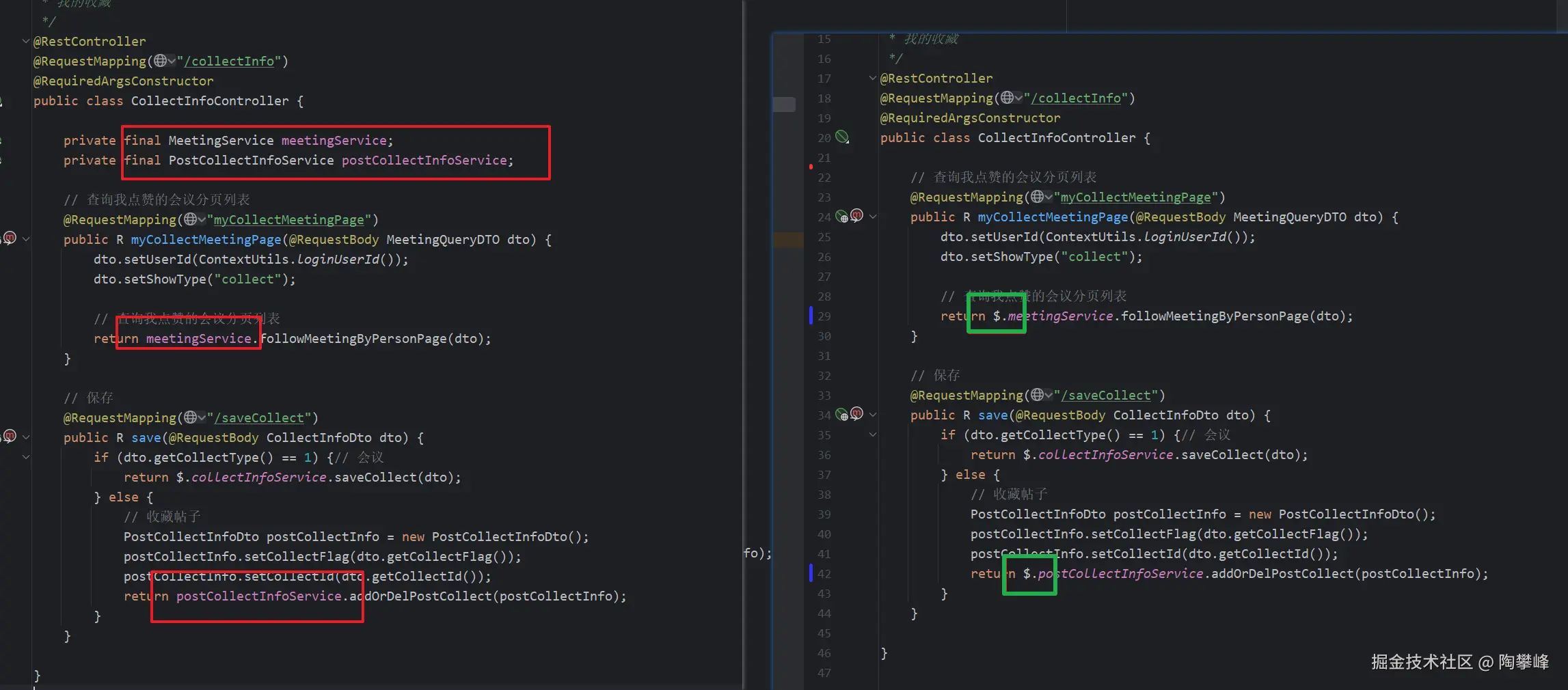The image size is (1568, 690).
Task: Click 'm' gutter icon beside left save method
Action: tap(10, 436)
